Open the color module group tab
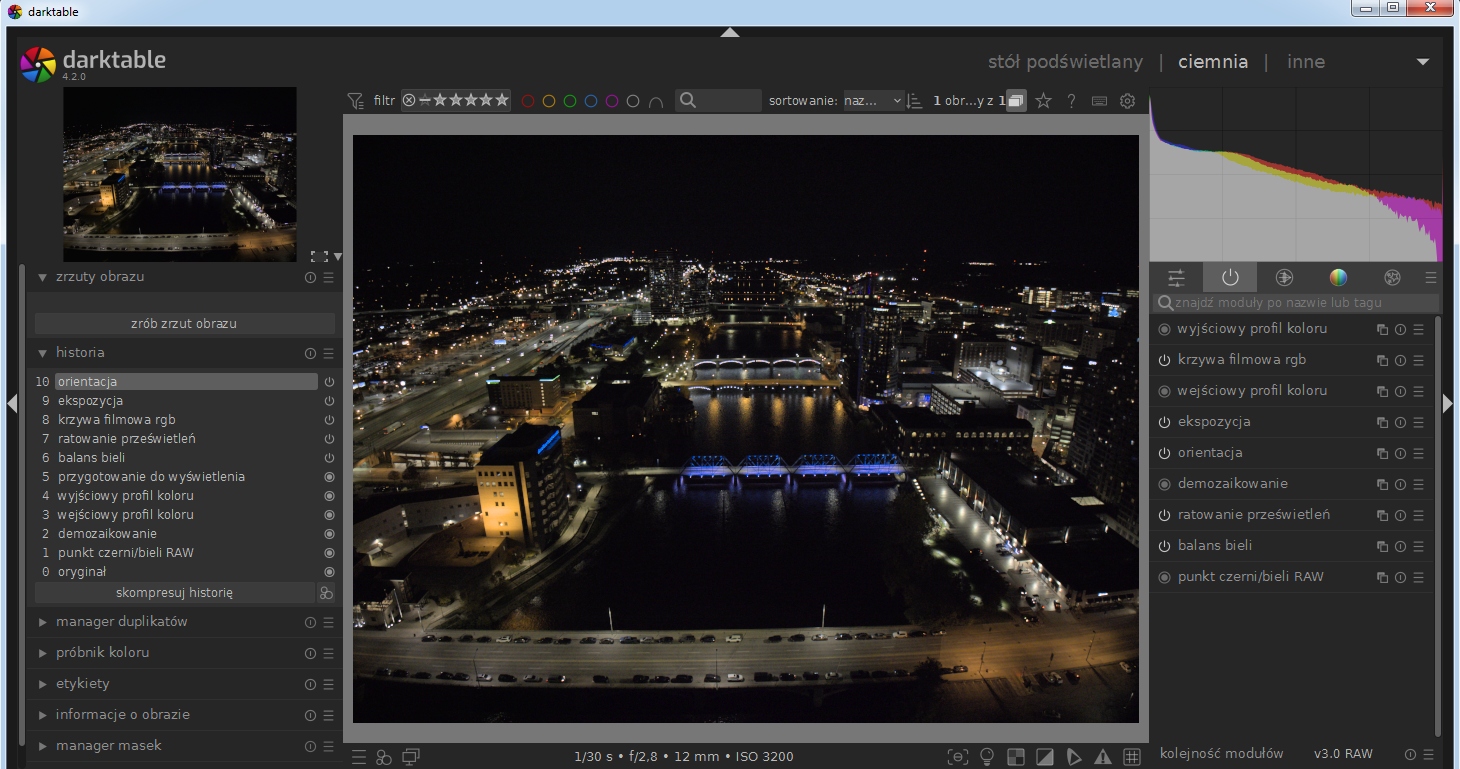 (x=1338, y=278)
